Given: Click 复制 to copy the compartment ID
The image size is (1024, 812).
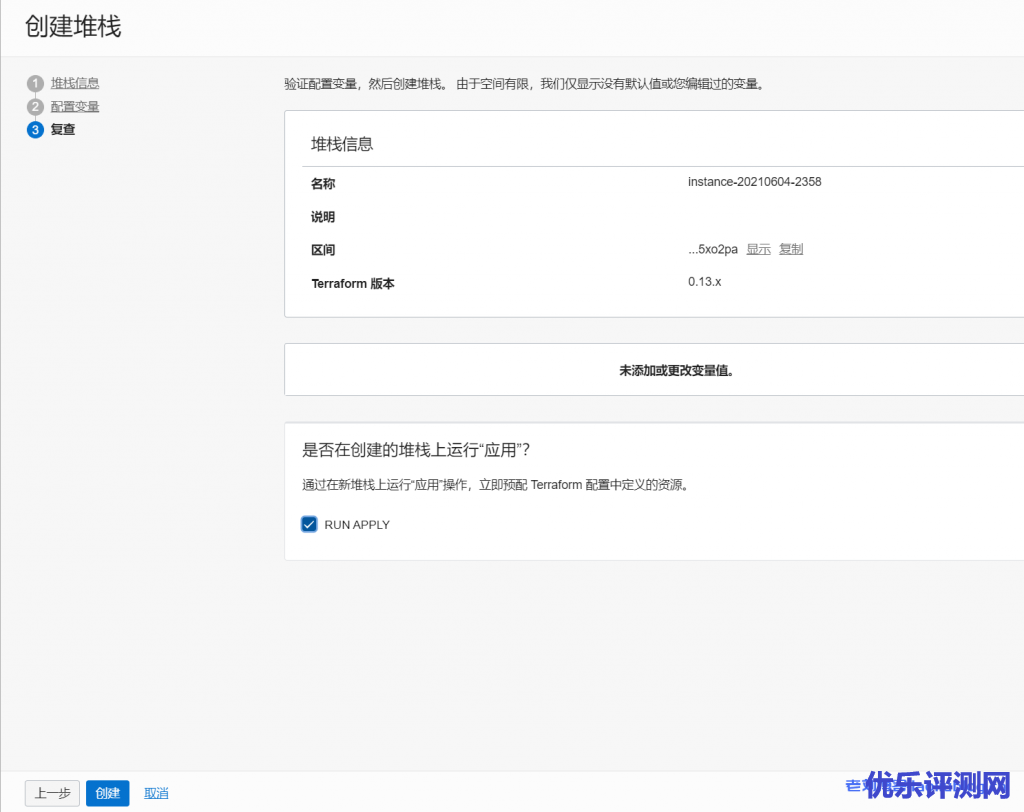Looking at the screenshot, I should (791, 249).
